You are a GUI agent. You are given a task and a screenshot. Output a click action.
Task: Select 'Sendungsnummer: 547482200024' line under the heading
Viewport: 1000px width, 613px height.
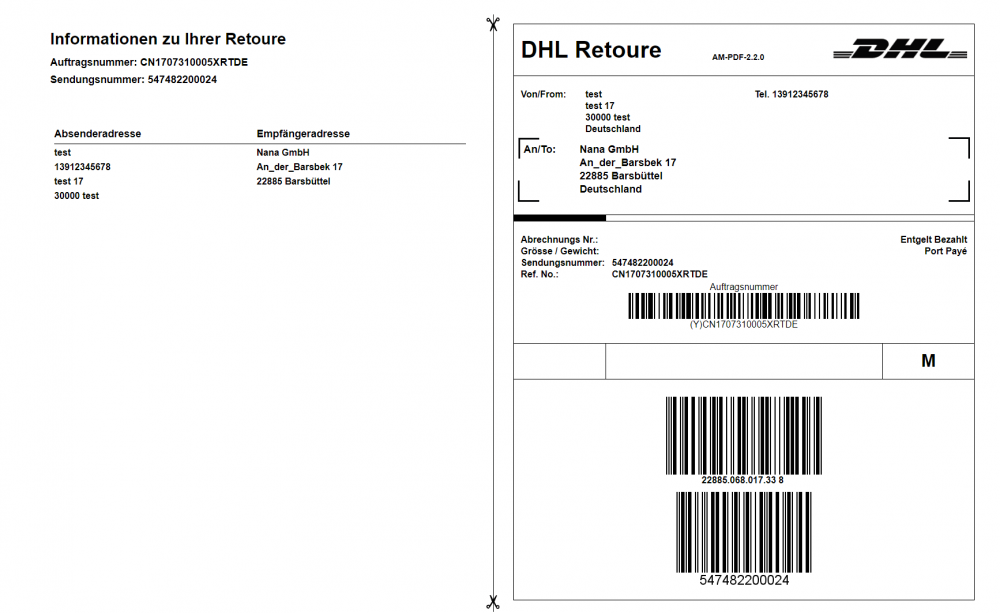(x=133, y=80)
